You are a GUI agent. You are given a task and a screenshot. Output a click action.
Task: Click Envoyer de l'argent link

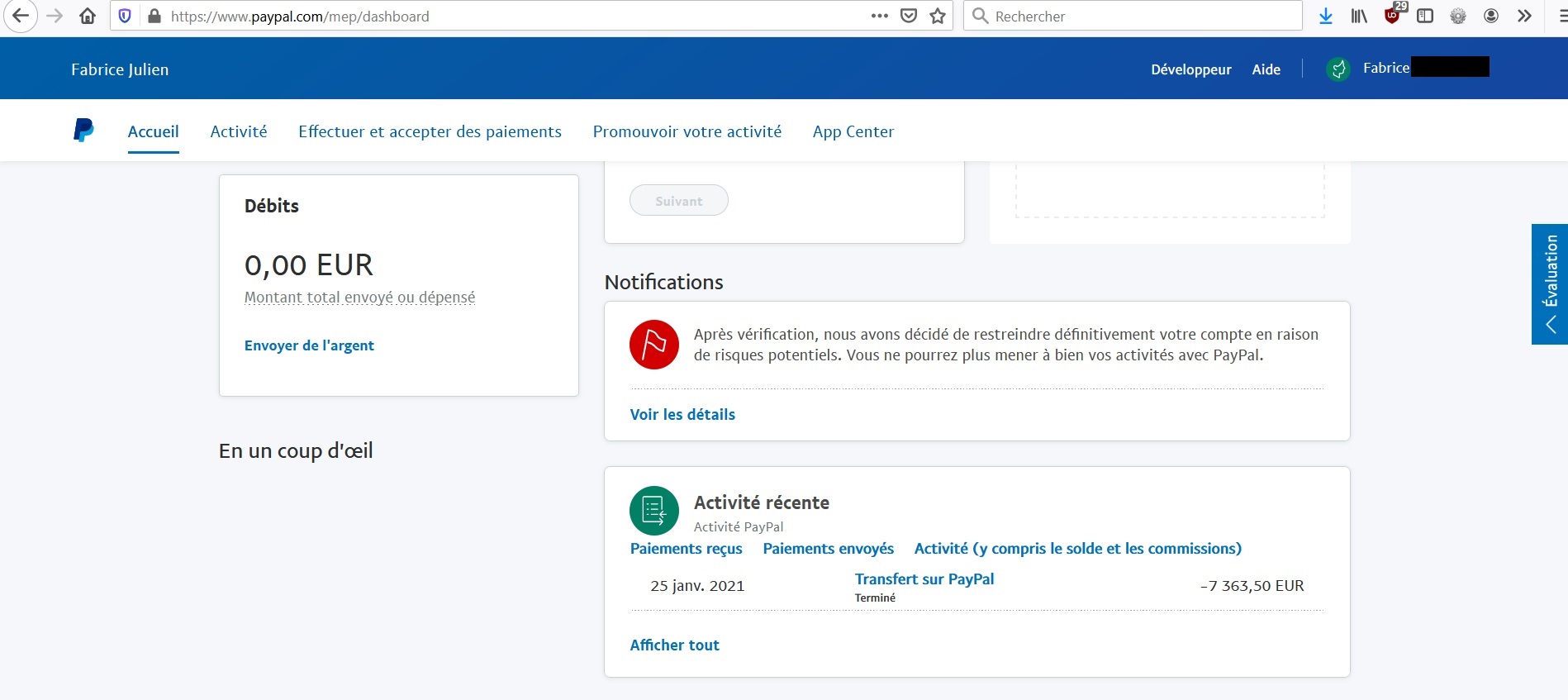(309, 345)
